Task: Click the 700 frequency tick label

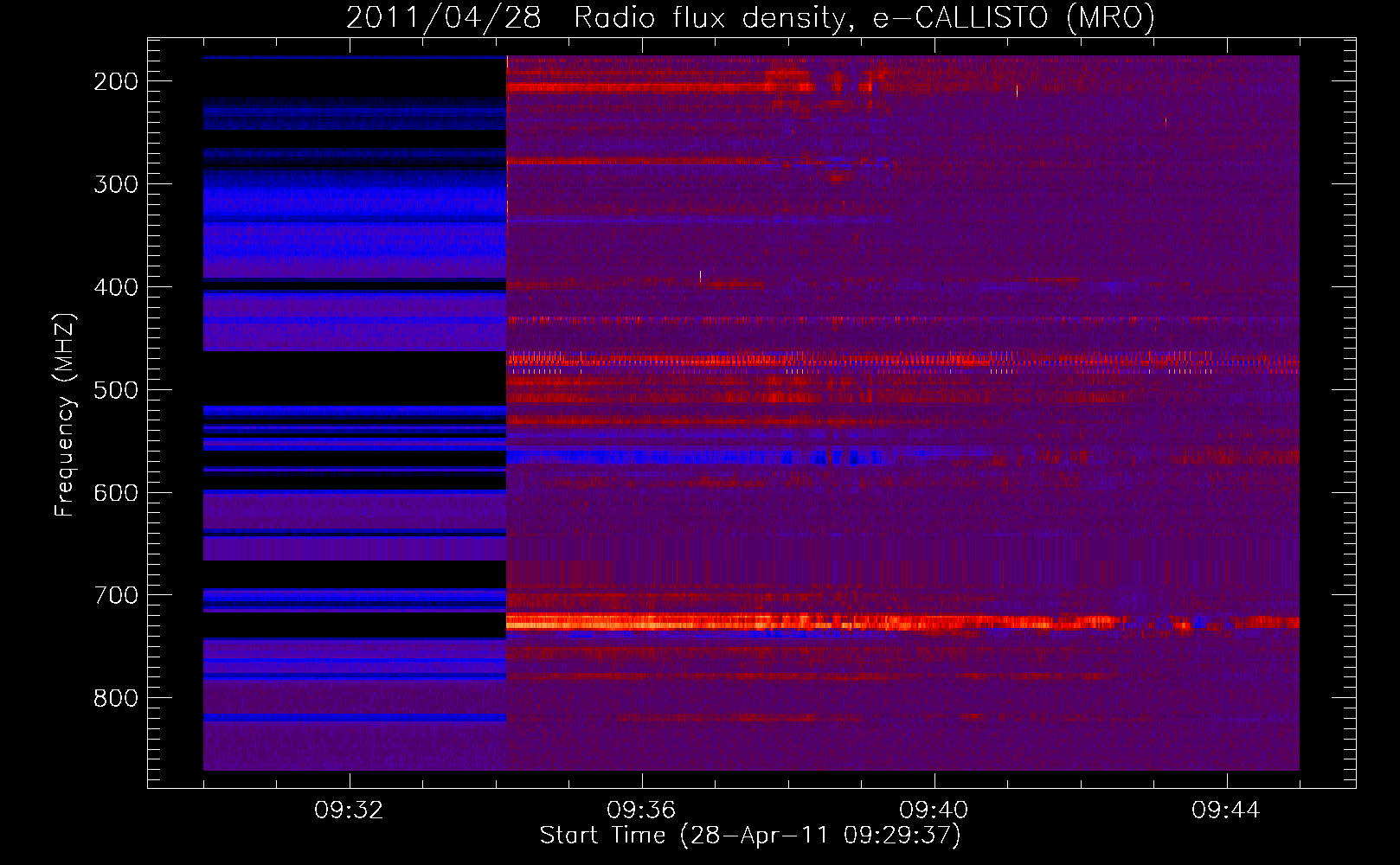Action: (x=116, y=596)
